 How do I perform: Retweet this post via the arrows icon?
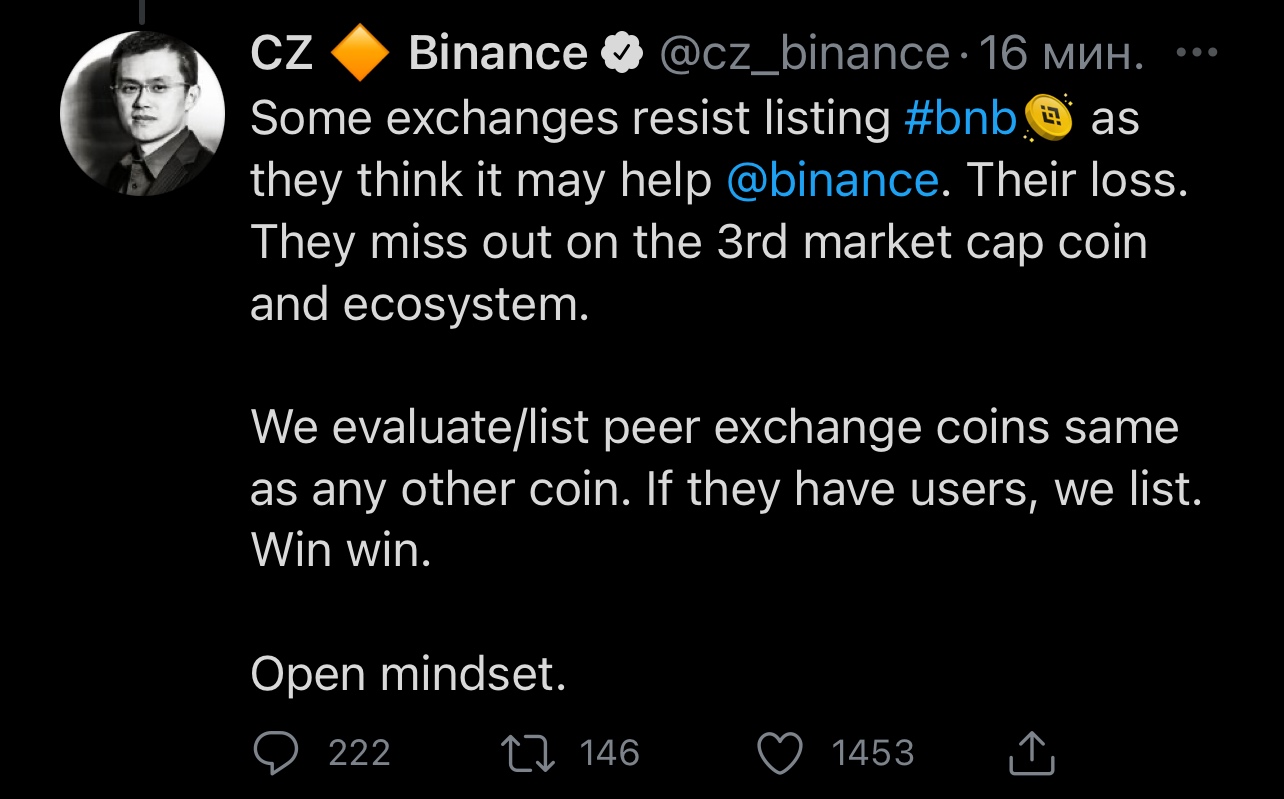pos(530,753)
